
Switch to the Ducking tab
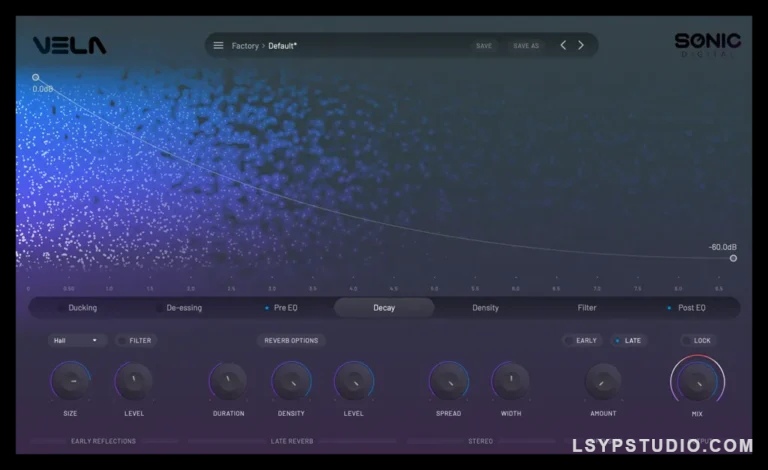pyautogui.click(x=81, y=308)
